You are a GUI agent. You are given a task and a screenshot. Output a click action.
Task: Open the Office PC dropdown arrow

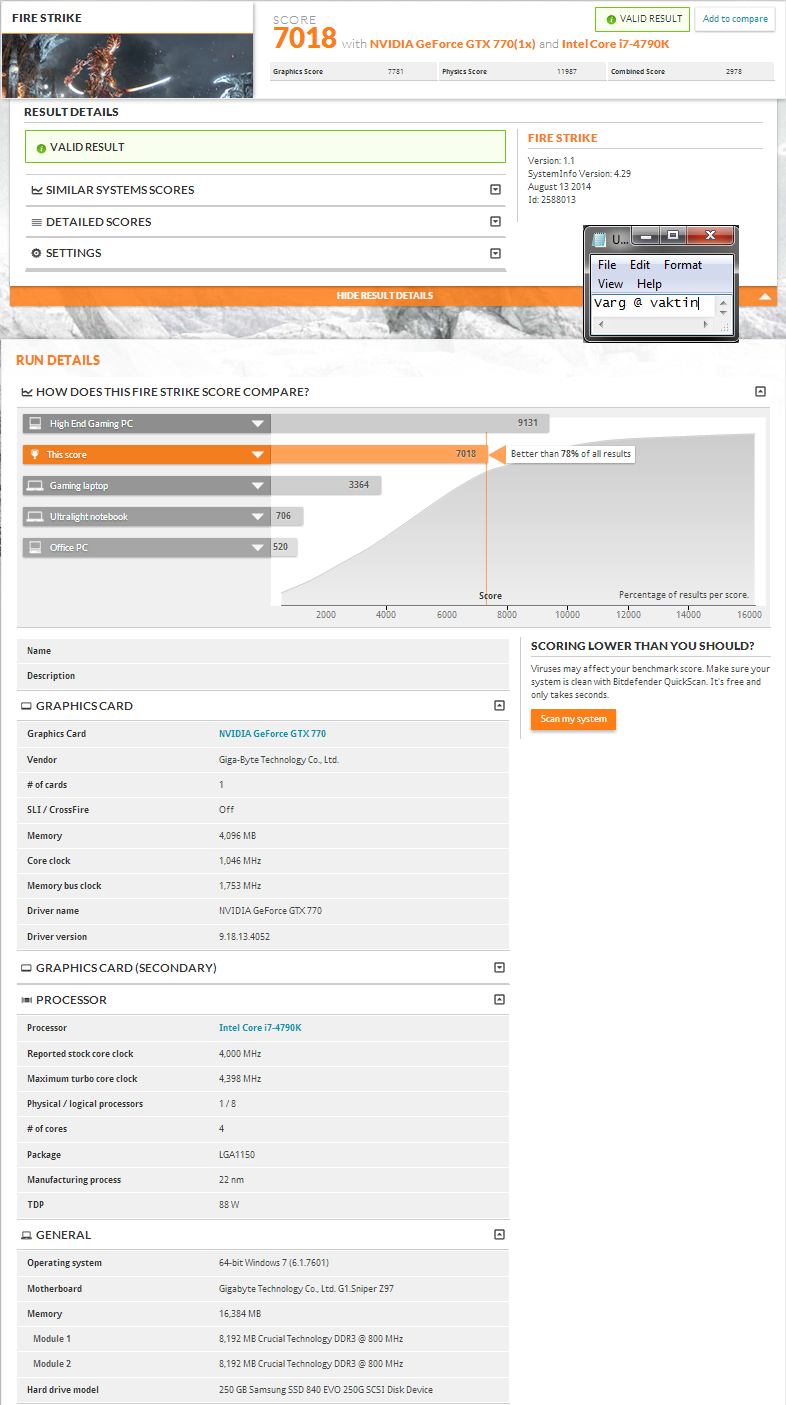tap(258, 548)
